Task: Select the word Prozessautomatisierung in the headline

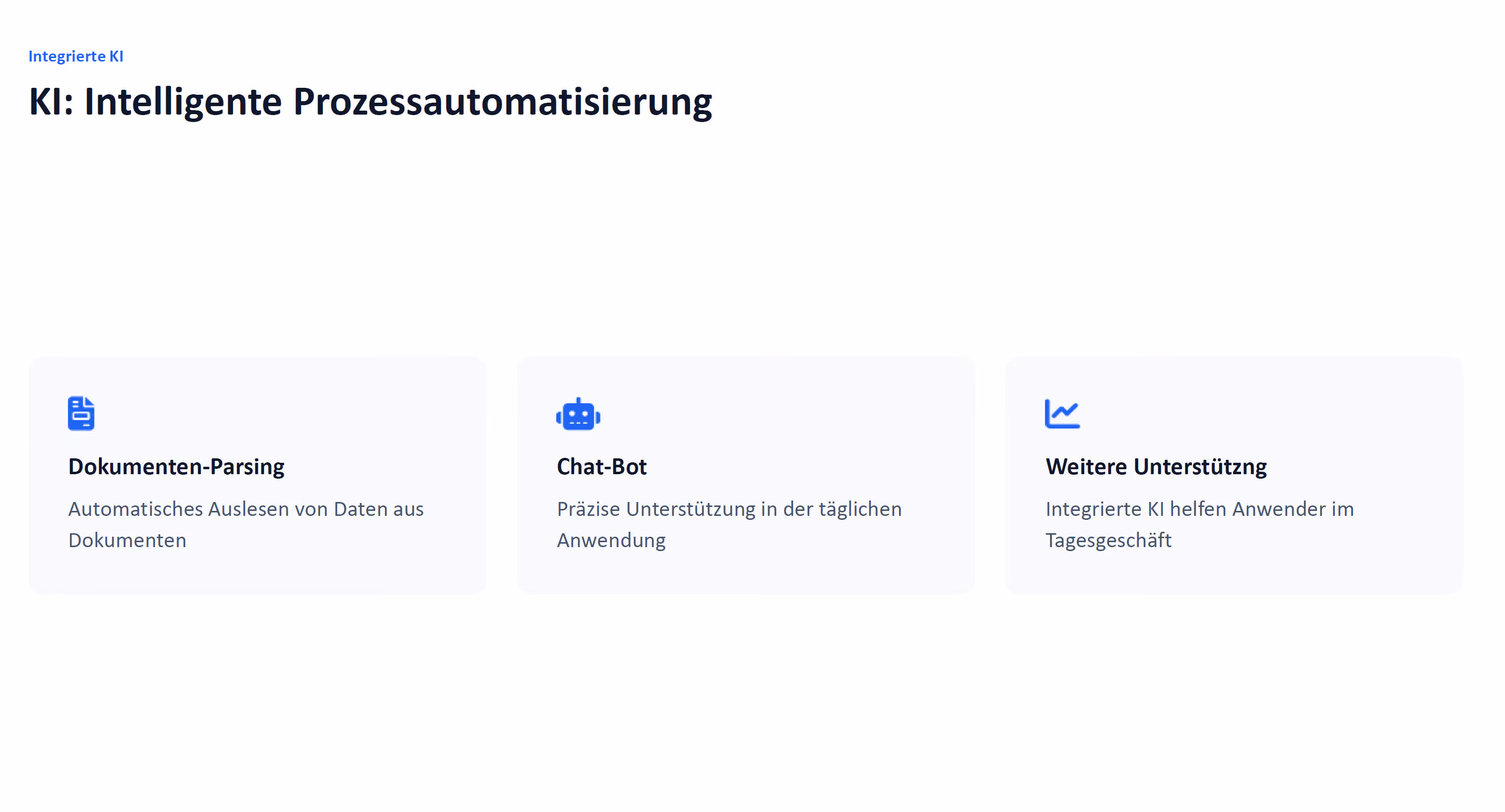Action: [503, 102]
